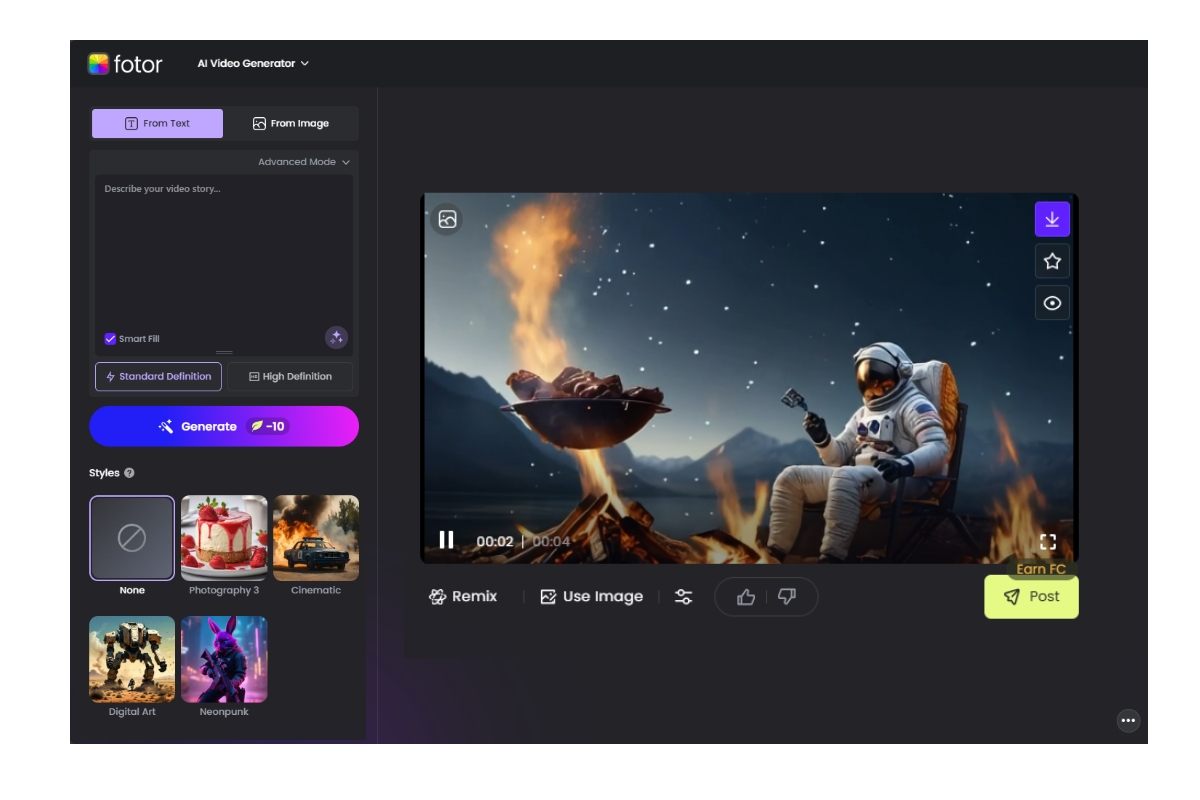Select Standard Definition quality

[x=158, y=376]
